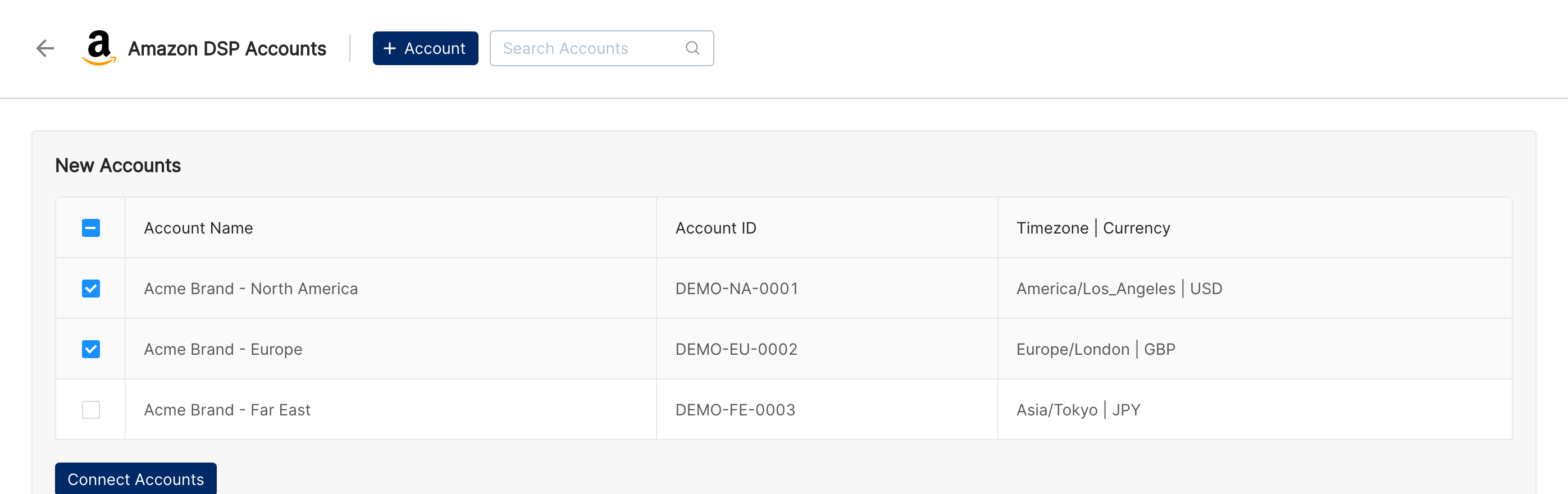Screen dimensions: 1568x494
Task: Focus the Search Accounts field
Action: pos(601,48)
